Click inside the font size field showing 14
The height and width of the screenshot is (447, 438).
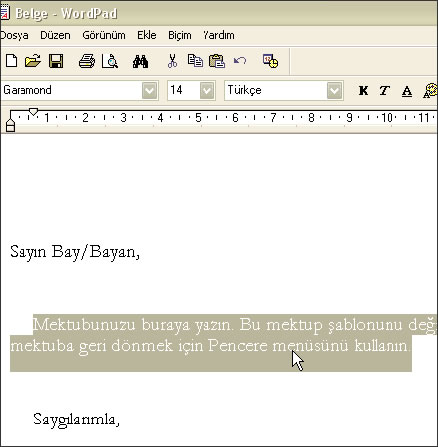coord(184,90)
